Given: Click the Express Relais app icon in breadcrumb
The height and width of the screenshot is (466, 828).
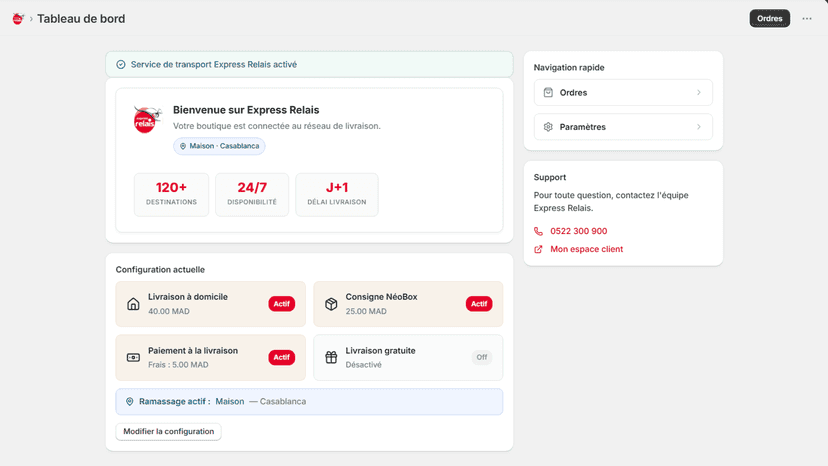Looking at the screenshot, I should [18, 18].
